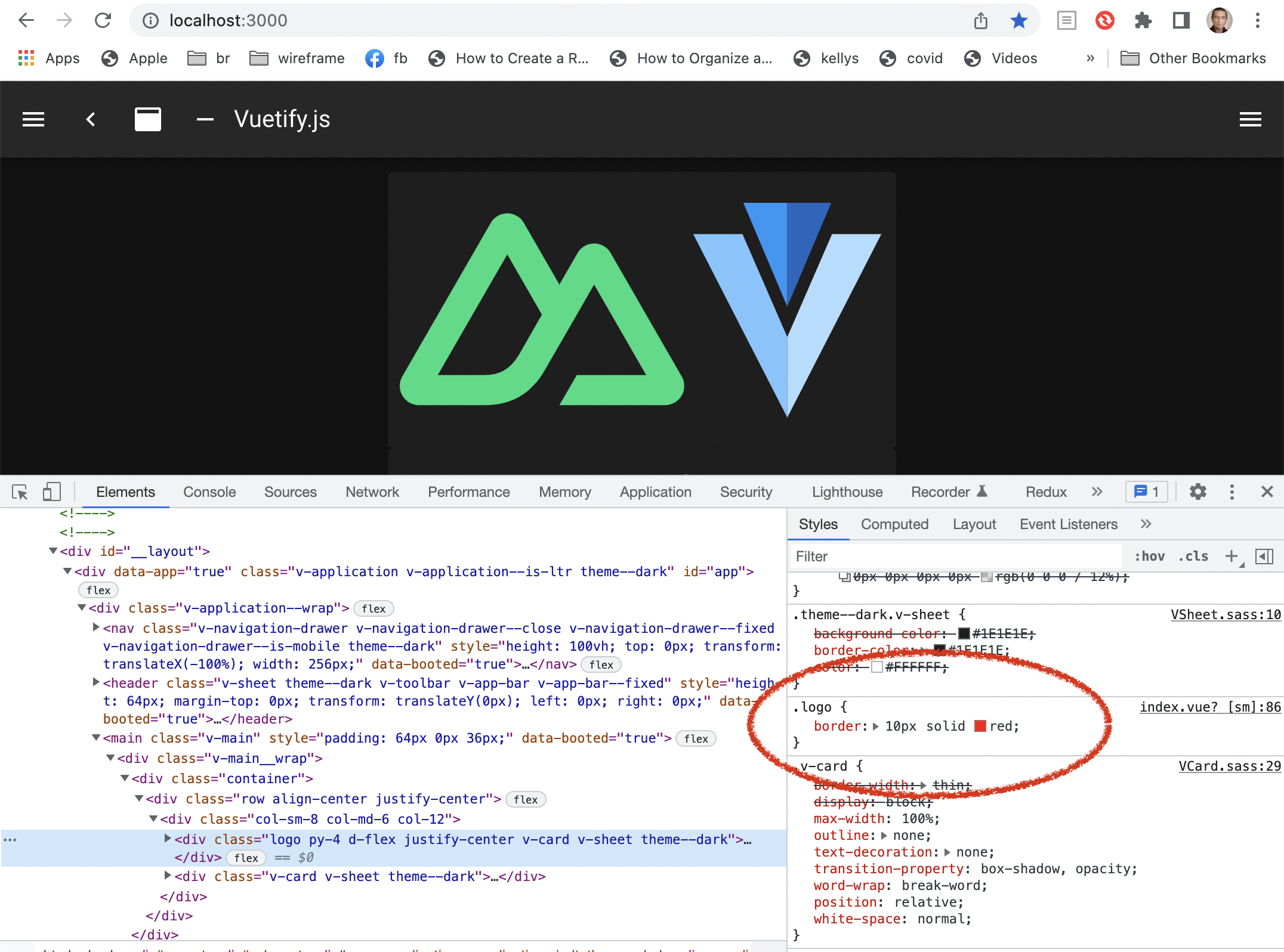This screenshot has width=1284, height=952.
Task: Expand the border shorthand in .logo rule
Action: pyautogui.click(x=875, y=726)
